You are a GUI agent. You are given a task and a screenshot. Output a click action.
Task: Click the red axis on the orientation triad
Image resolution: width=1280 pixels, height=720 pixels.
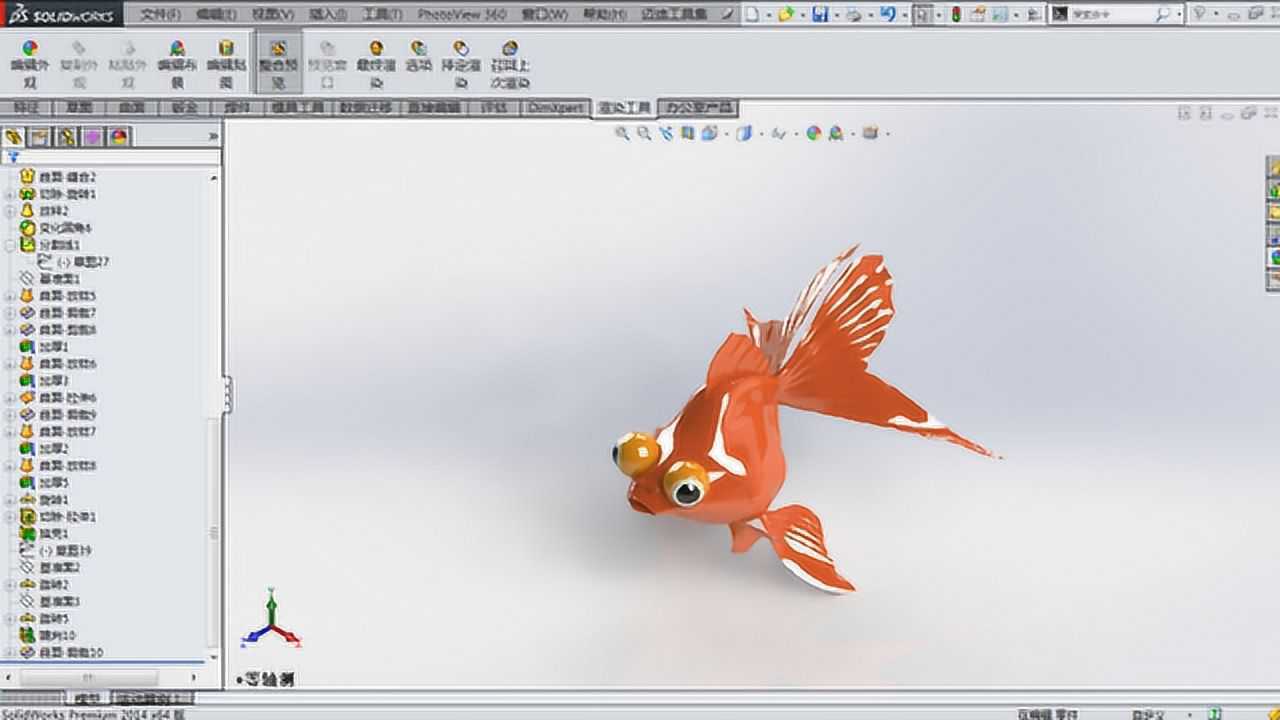click(x=290, y=635)
